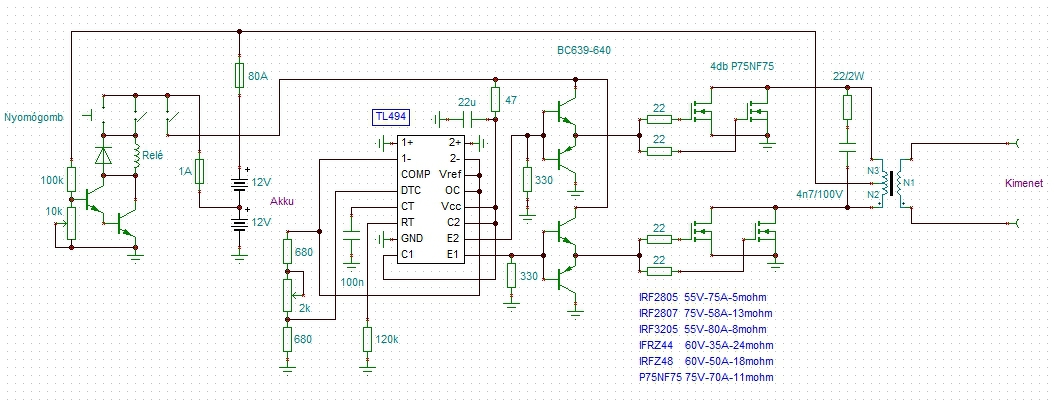Image resolution: width=1054 pixels, height=403 pixels.
Task: Click the BC639-640 transistor label
Action: tap(583, 50)
